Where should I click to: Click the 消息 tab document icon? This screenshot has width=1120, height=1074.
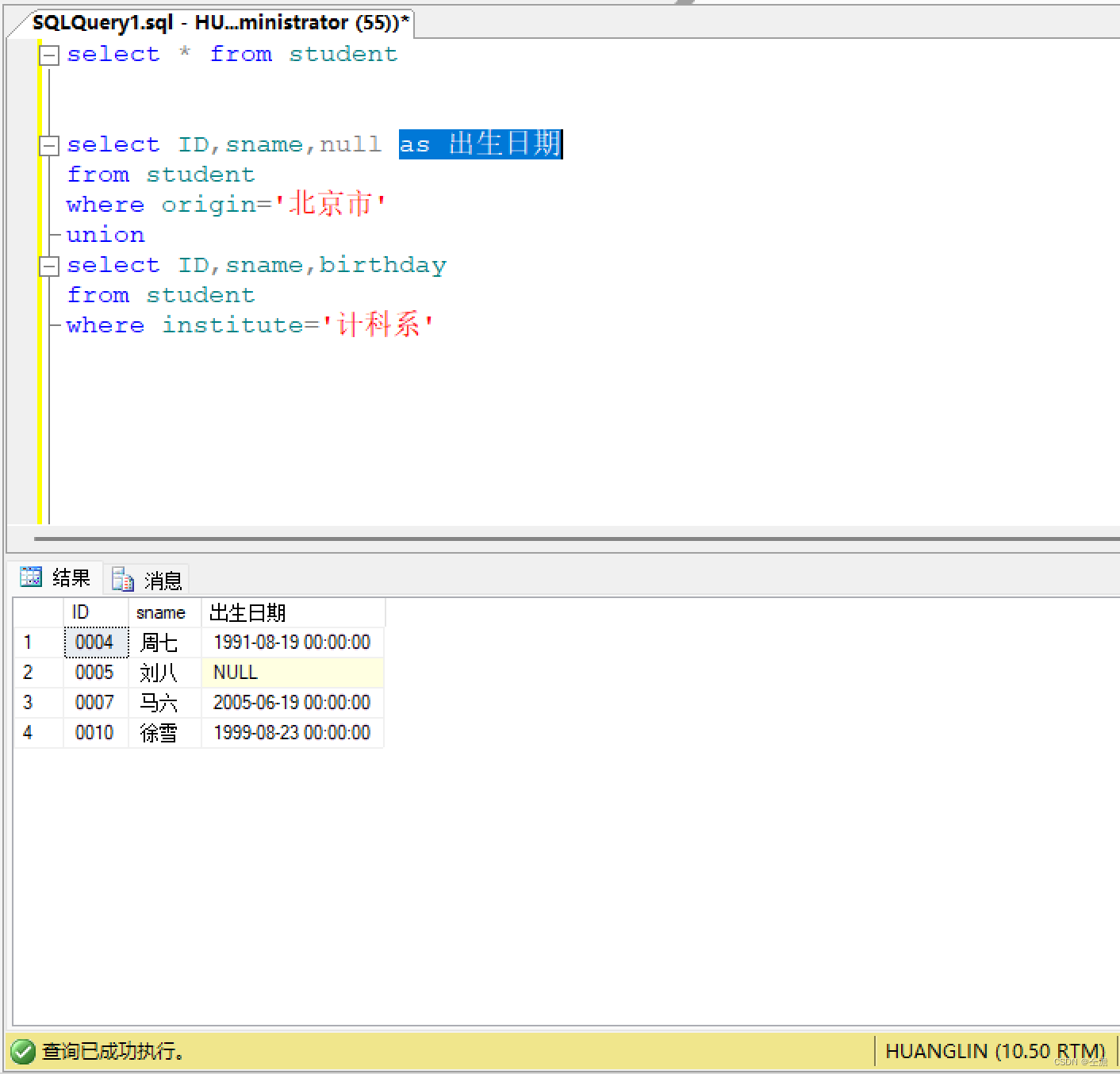pos(123,579)
